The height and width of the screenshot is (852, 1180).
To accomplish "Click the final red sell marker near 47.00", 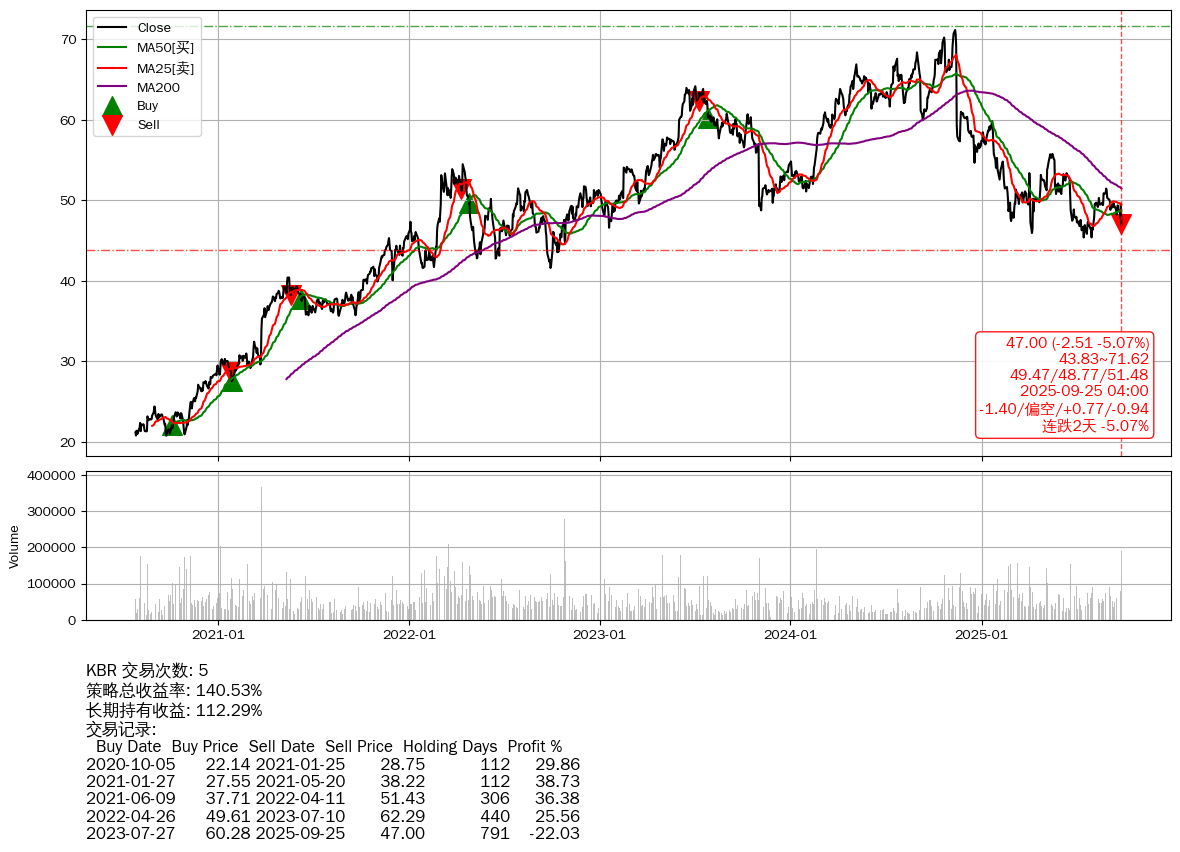I will click(1121, 224).
